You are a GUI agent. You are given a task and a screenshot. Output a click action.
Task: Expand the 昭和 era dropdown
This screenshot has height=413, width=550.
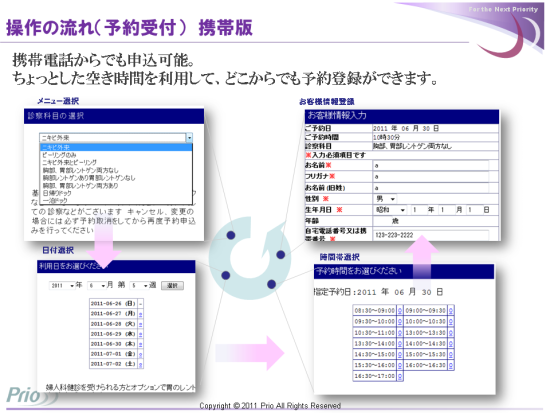pos(390,210)
